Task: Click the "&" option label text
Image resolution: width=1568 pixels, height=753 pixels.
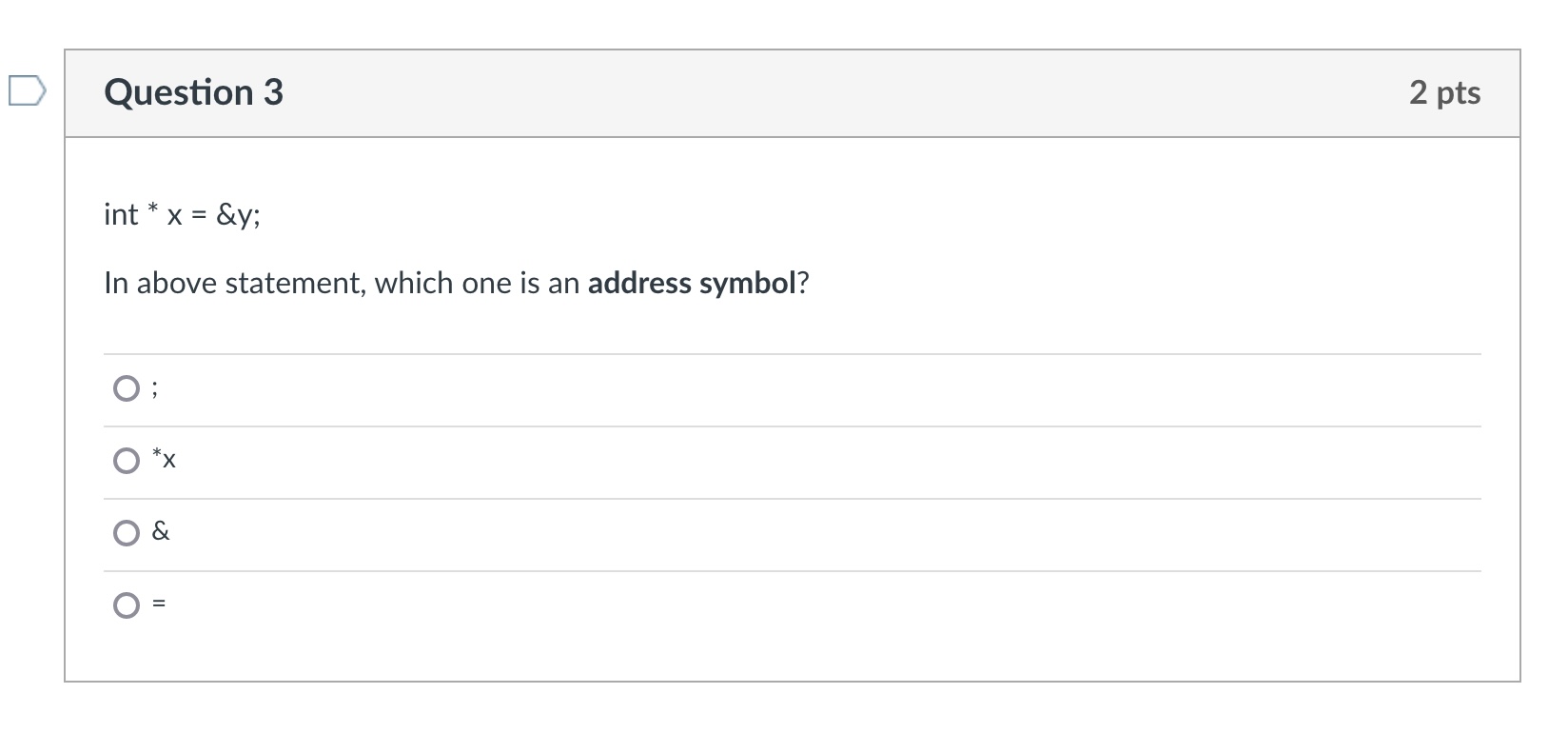Action: 160,532
